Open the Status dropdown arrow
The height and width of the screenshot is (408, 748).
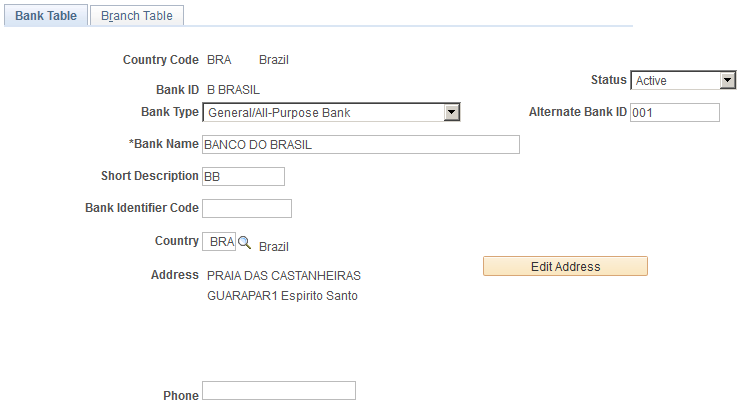727,80
